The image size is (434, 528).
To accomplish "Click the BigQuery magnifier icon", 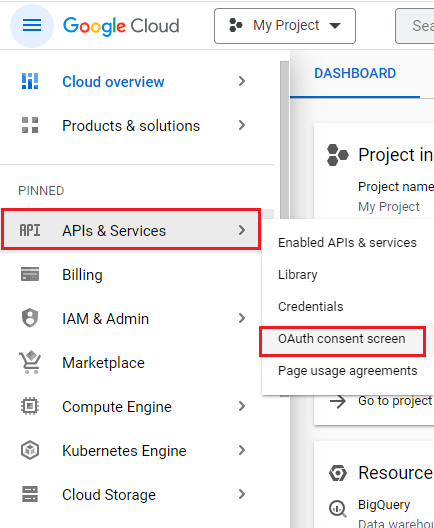I will [338, 508].
